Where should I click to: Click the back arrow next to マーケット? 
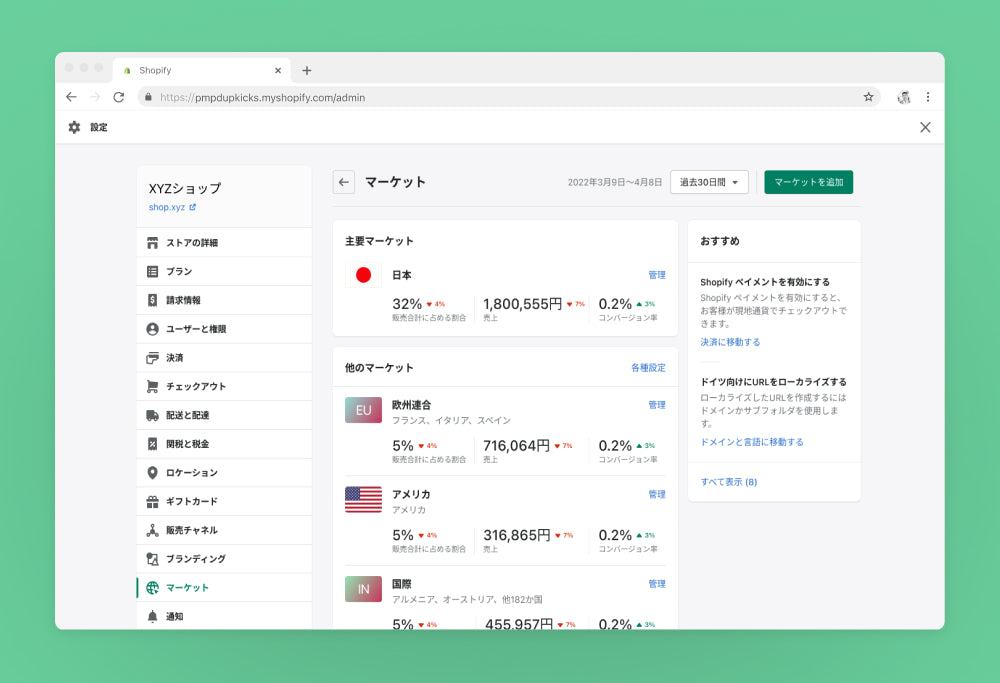pos(344,182)
